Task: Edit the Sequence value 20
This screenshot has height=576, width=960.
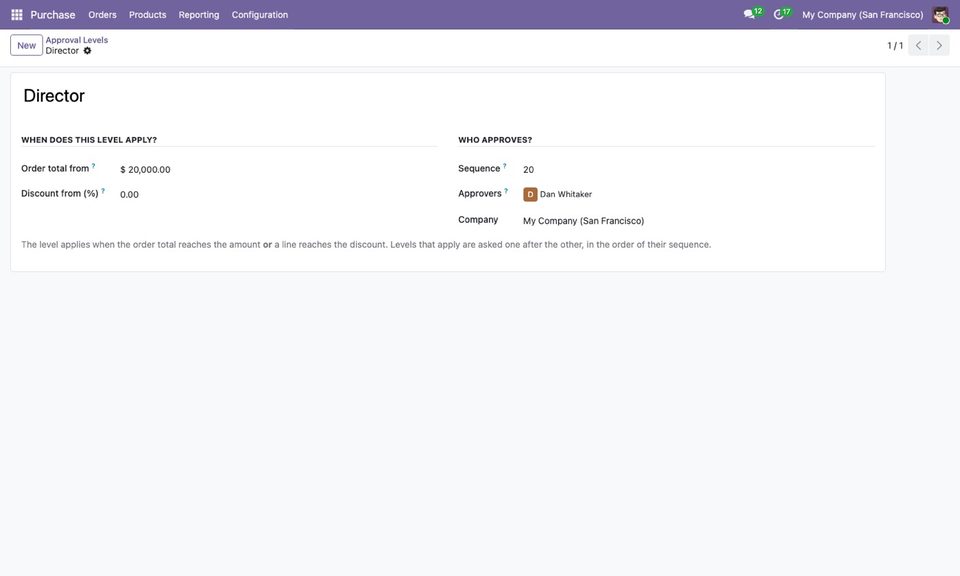Action: [698, 170]
